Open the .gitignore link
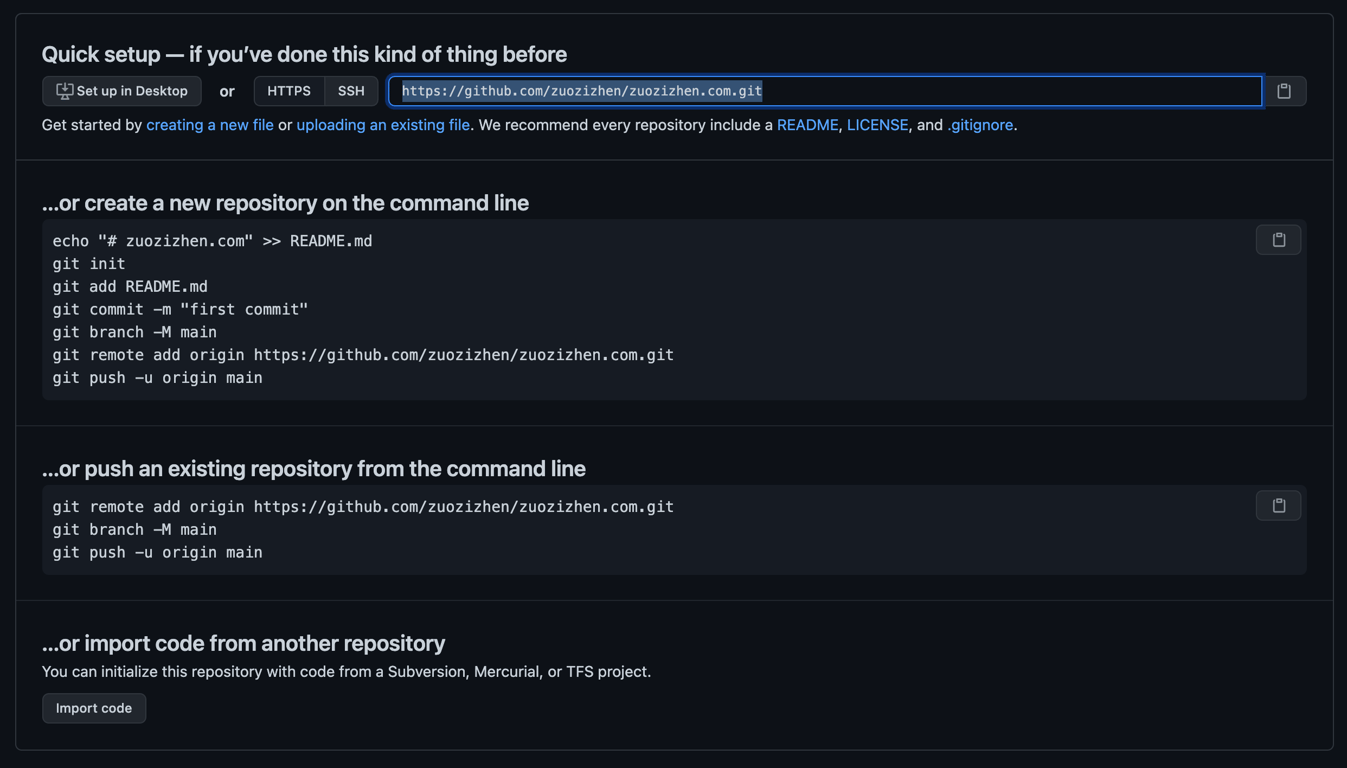This screenshot has width=1347, height=768. pyautogui.click(x=980, y=125)
